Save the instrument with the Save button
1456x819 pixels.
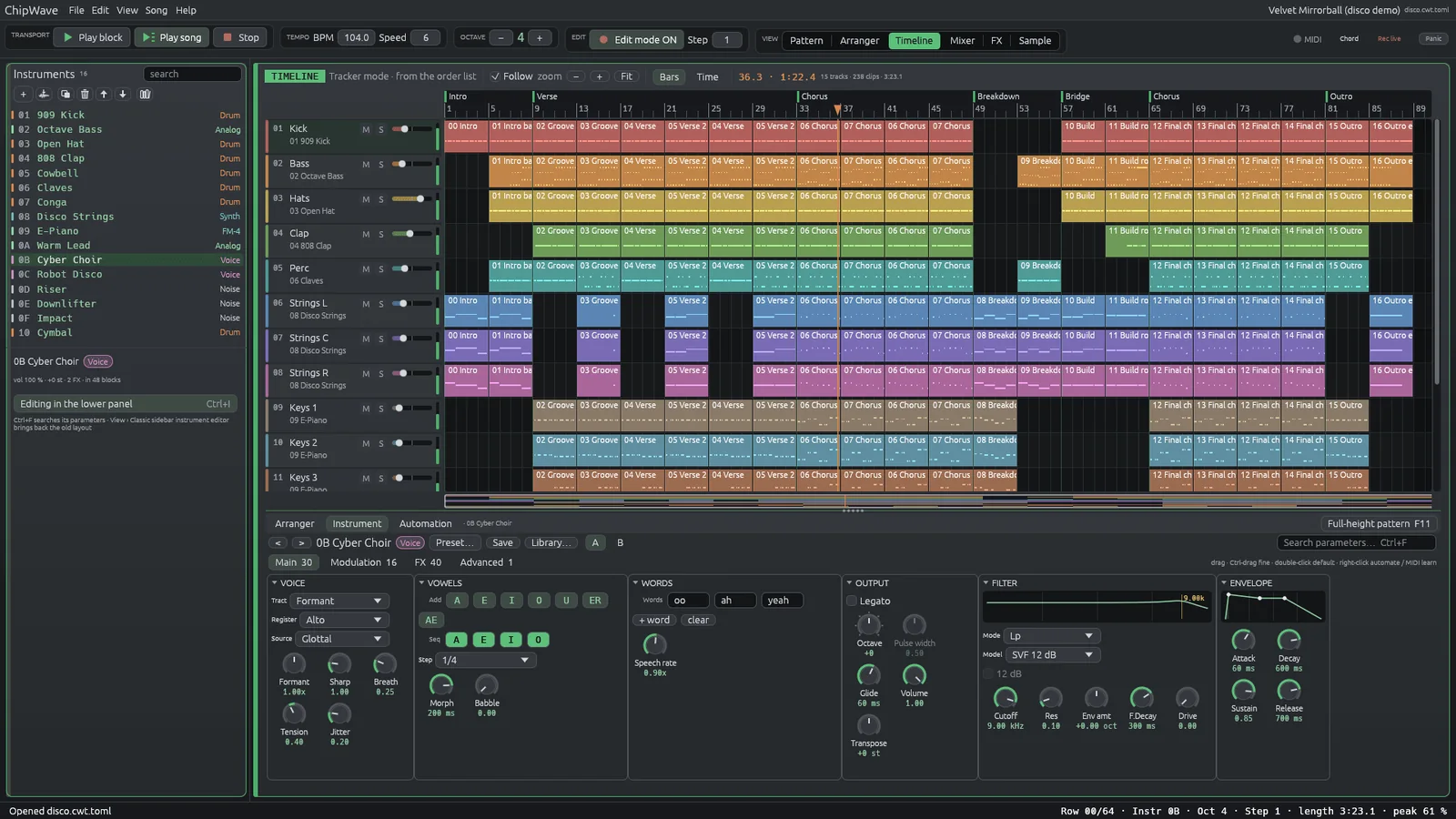point(502,543)
